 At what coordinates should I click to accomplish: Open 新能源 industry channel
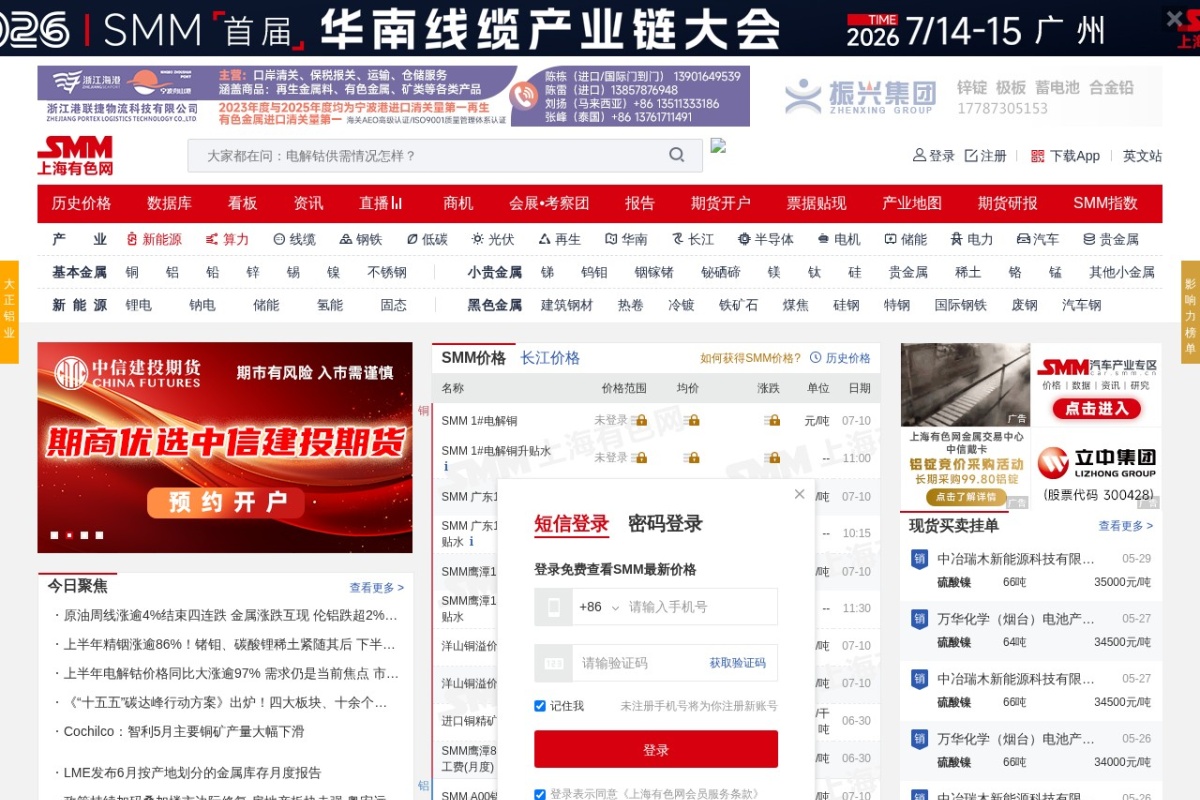[154, 239]
